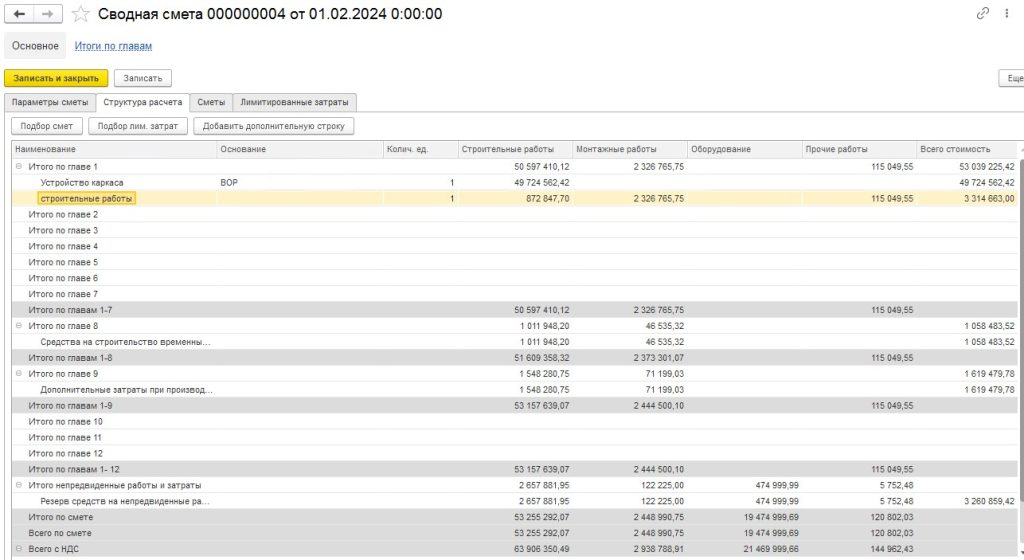This screenshot has width=1024, height=560.
Task: Collapse 'Итого непредвиденные работы и затраты' group
Action: click(x=19, y=485)
